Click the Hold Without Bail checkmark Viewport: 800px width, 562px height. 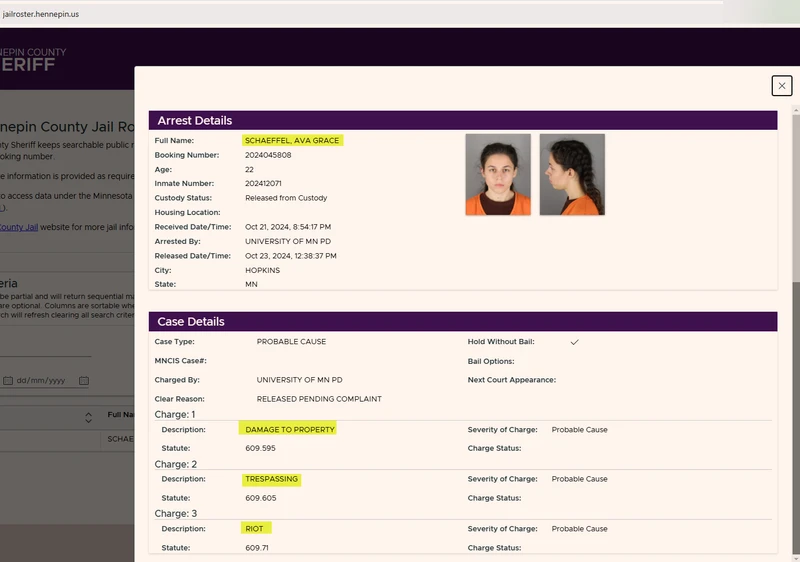574,342
